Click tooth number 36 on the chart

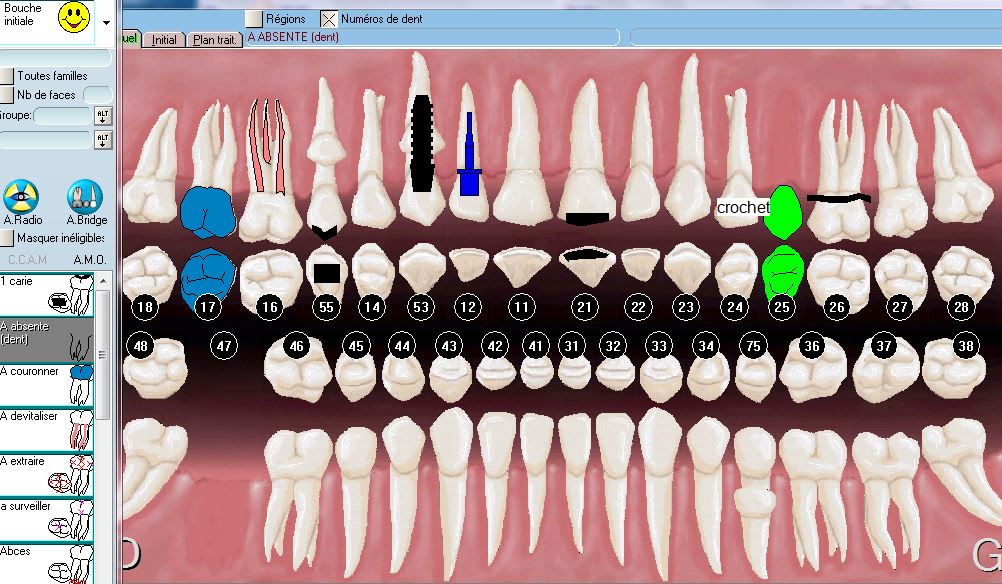(811, 346)
